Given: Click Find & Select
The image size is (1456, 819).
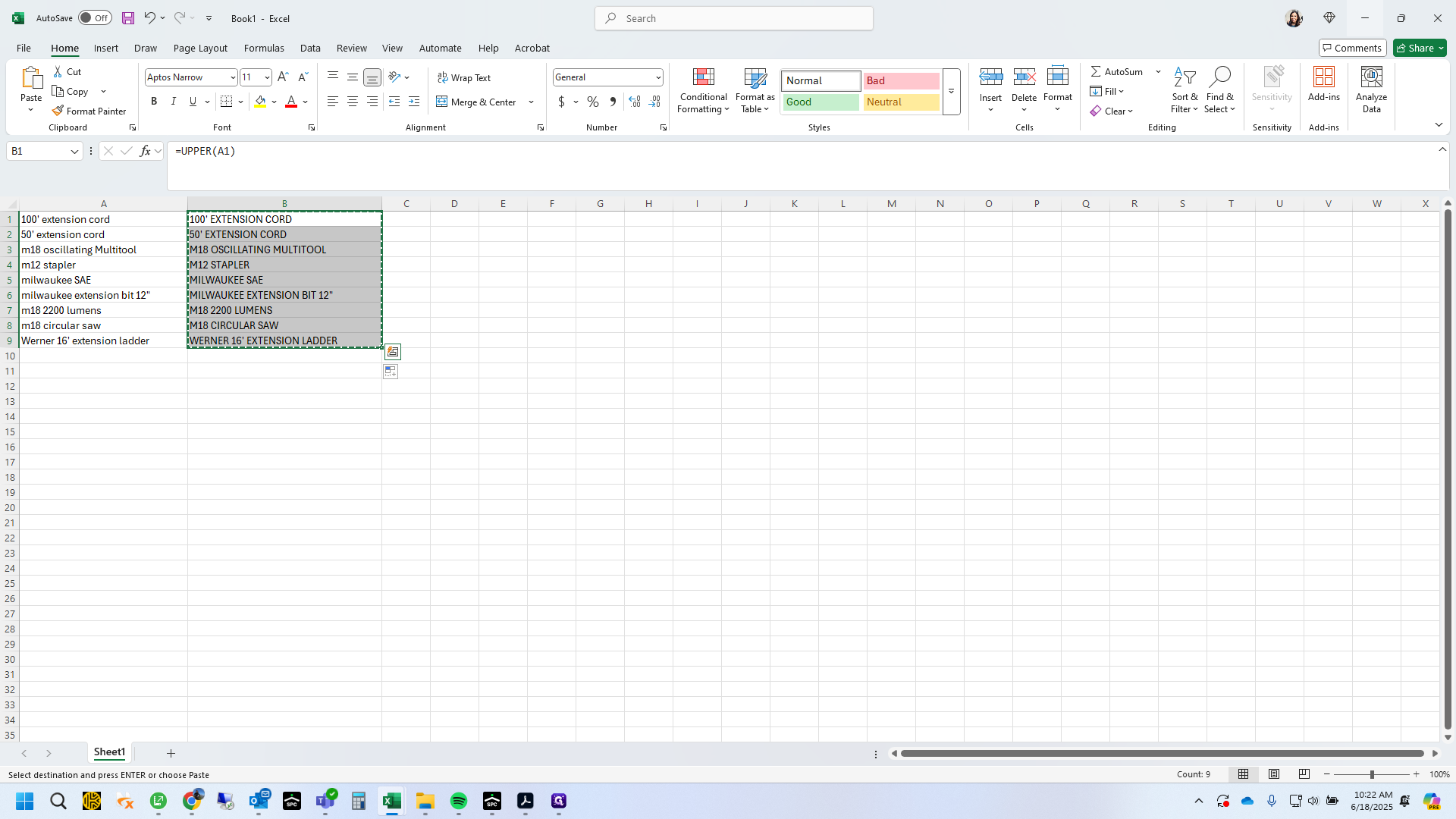Looking at the screenshot, I should click(1219, 90).
